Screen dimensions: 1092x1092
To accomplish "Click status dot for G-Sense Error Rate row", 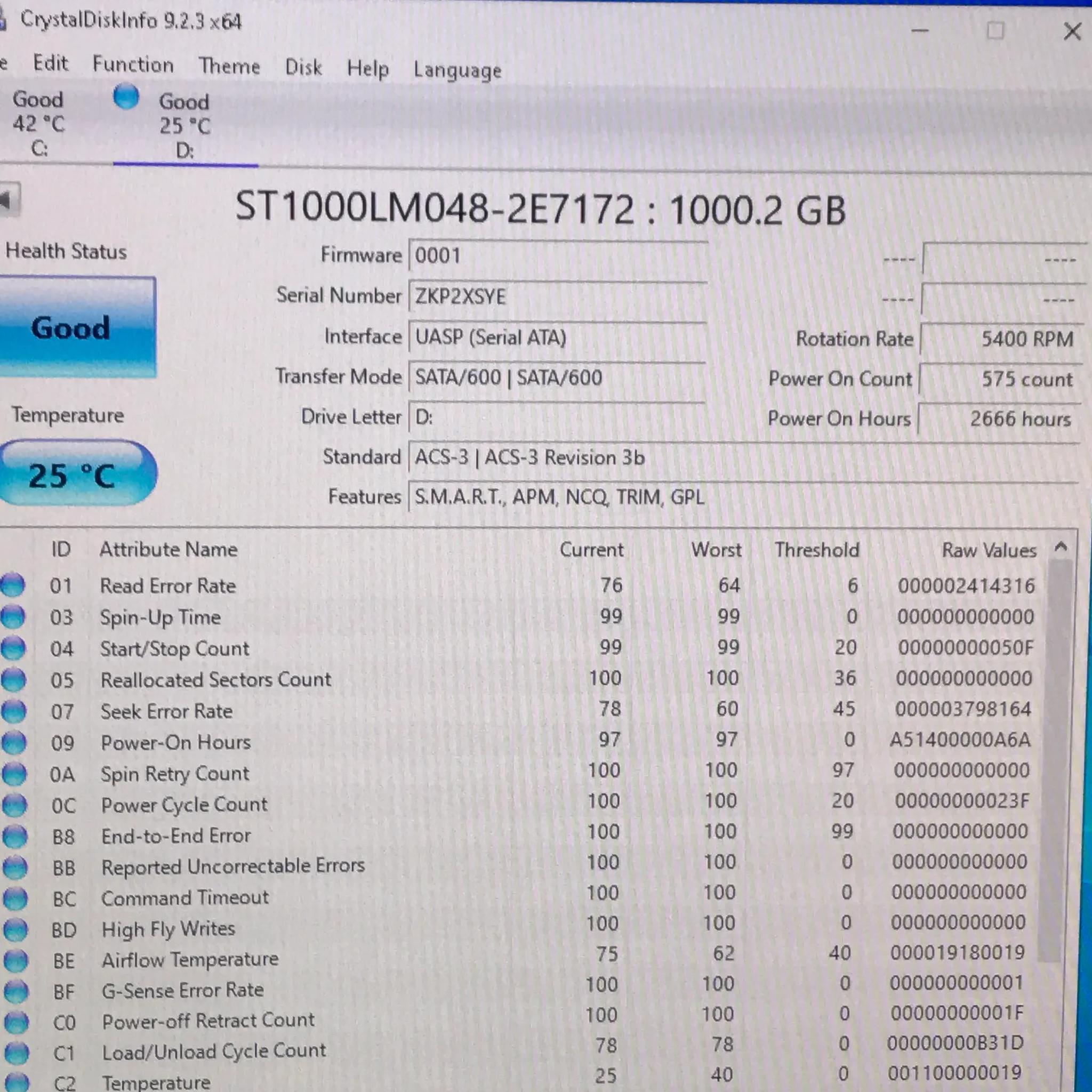I will click(x=17, y=991).
